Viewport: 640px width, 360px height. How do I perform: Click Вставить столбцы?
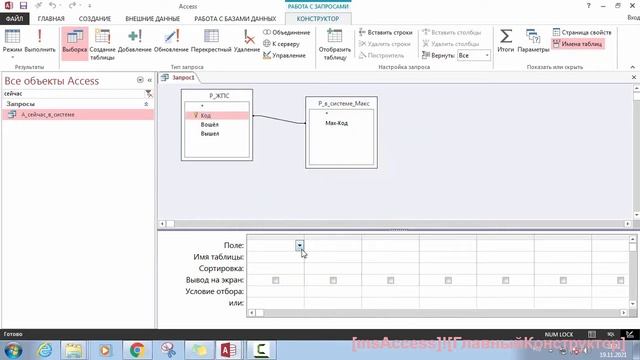pyautogui.click(x=451, y=32)
